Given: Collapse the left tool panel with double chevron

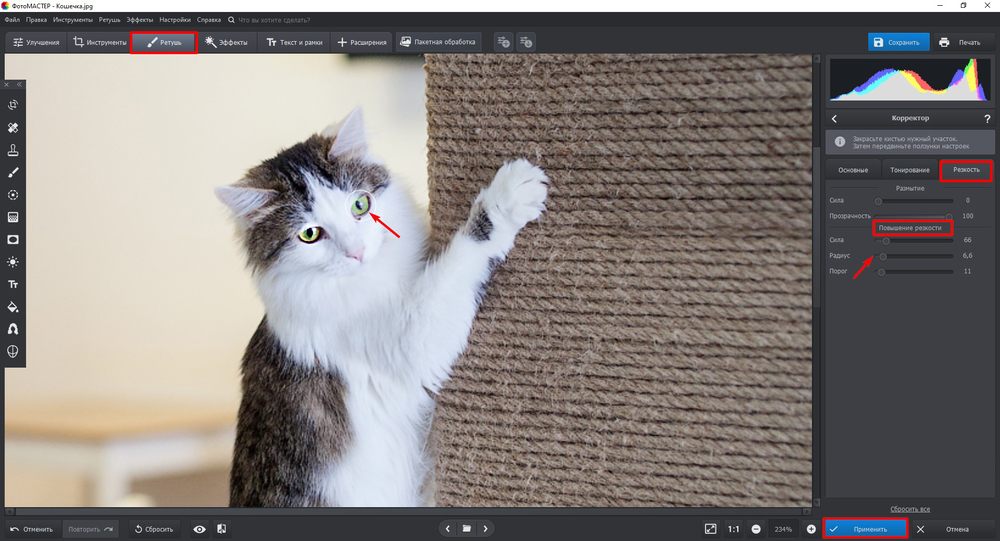Looking at the screenshot, I should [18, 85].
